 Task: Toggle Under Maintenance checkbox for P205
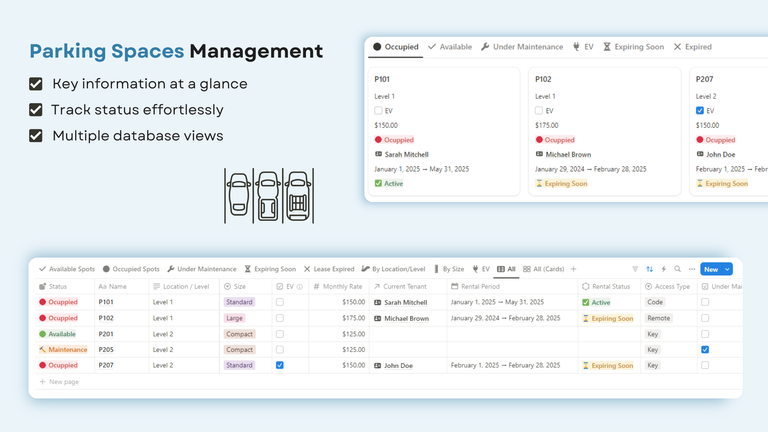point(705,350)
